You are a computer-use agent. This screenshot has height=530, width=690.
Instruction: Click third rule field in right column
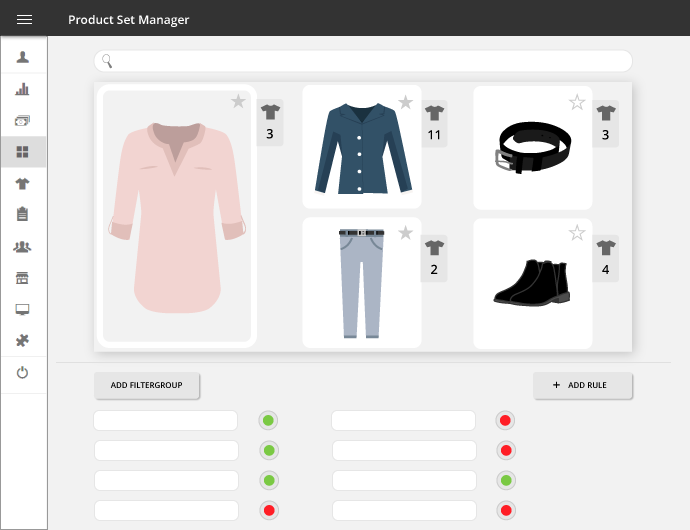404,480
